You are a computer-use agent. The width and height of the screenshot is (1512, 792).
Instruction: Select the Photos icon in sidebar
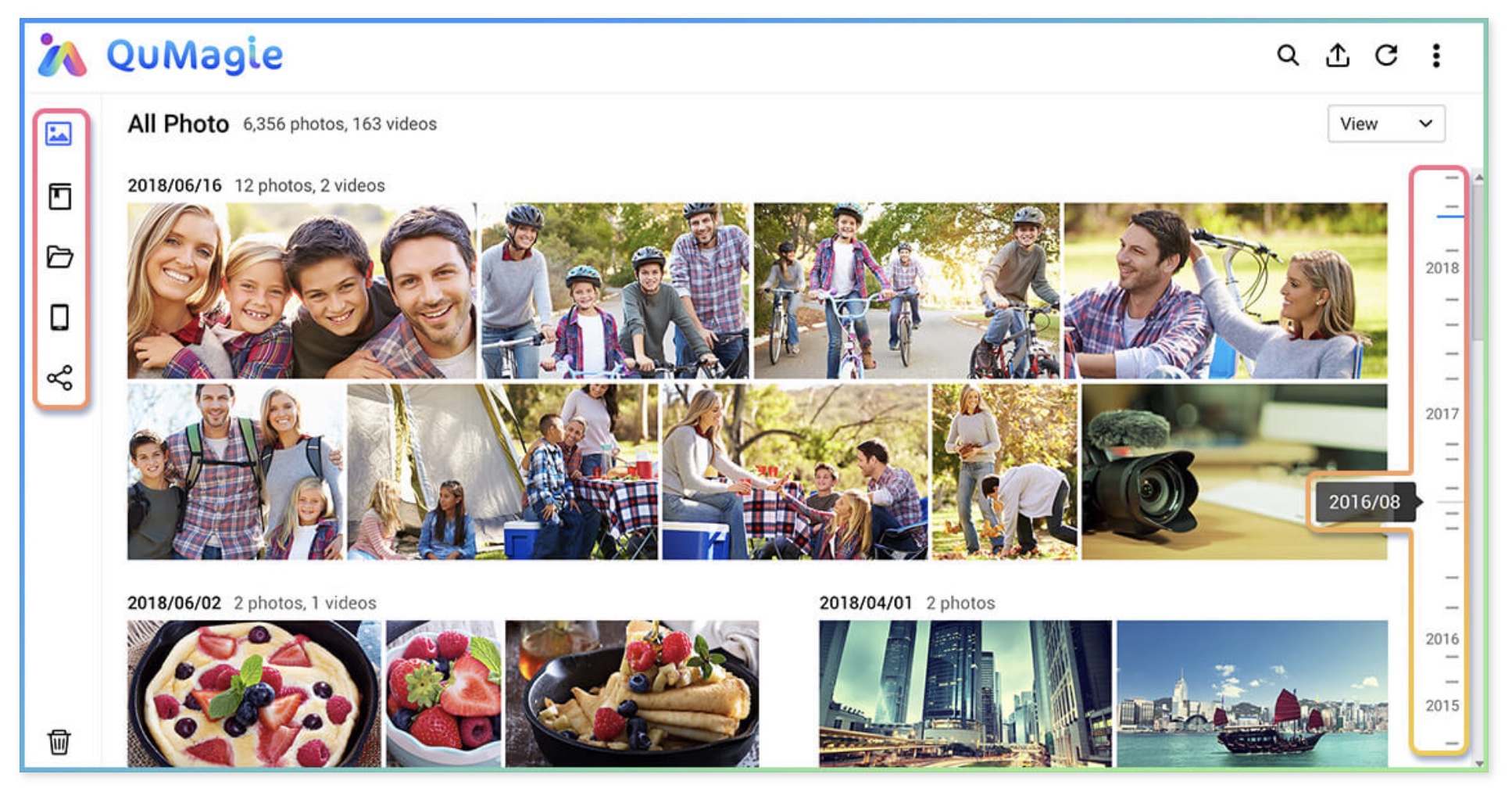tap(59, 134)
